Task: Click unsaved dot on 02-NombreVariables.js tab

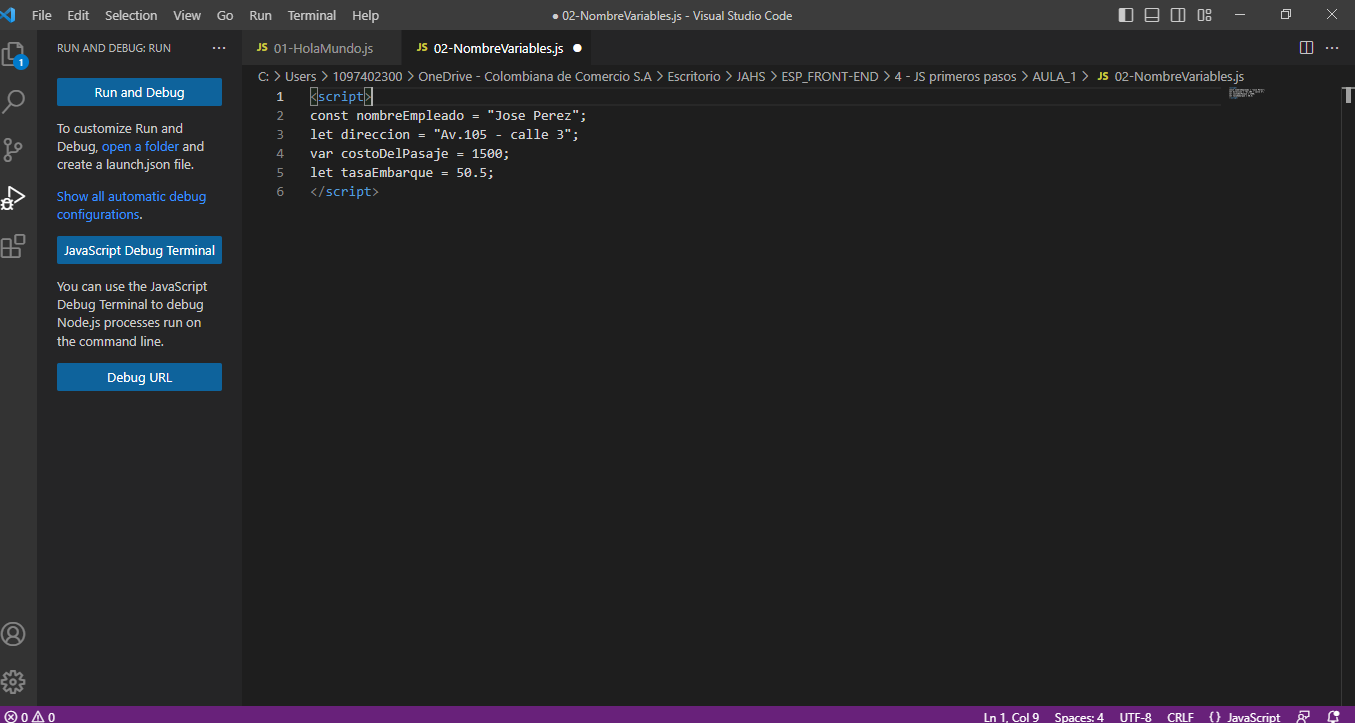Action: click(x=577, y=48)
